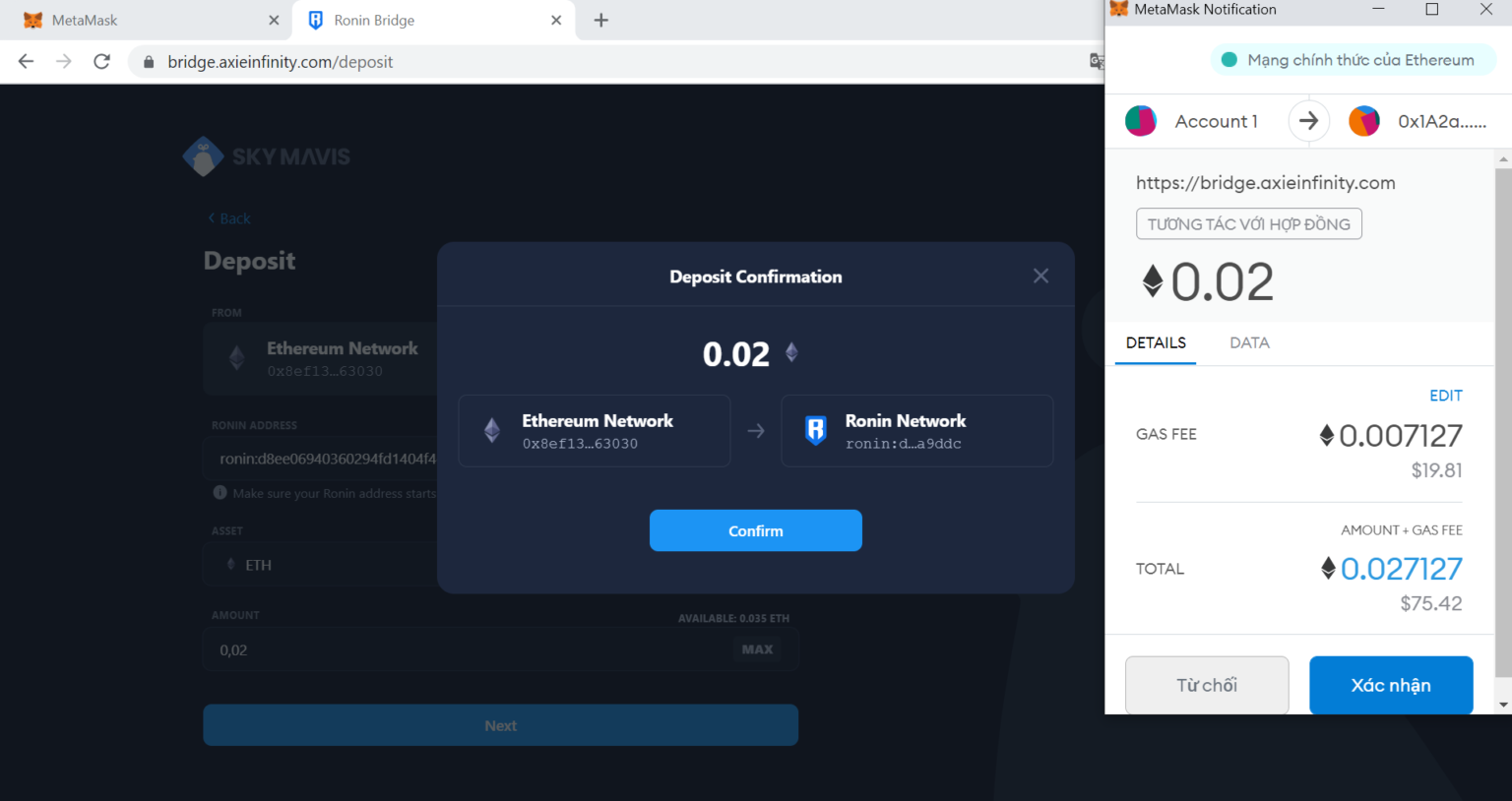
Task: Click the translate icon in the address bar
Action: (x=1096, y=60)
